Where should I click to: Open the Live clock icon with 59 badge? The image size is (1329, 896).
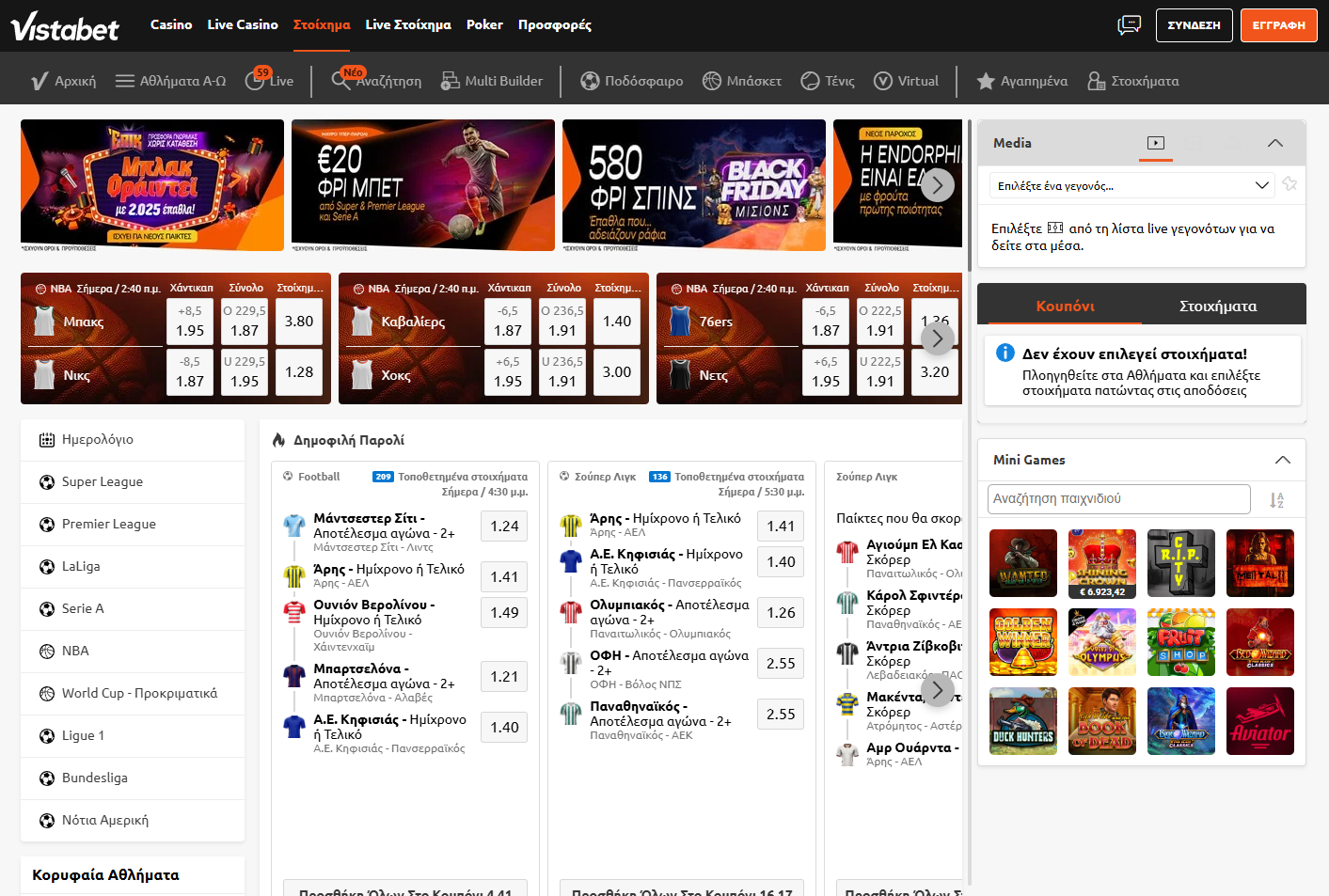tap(255, 81)
